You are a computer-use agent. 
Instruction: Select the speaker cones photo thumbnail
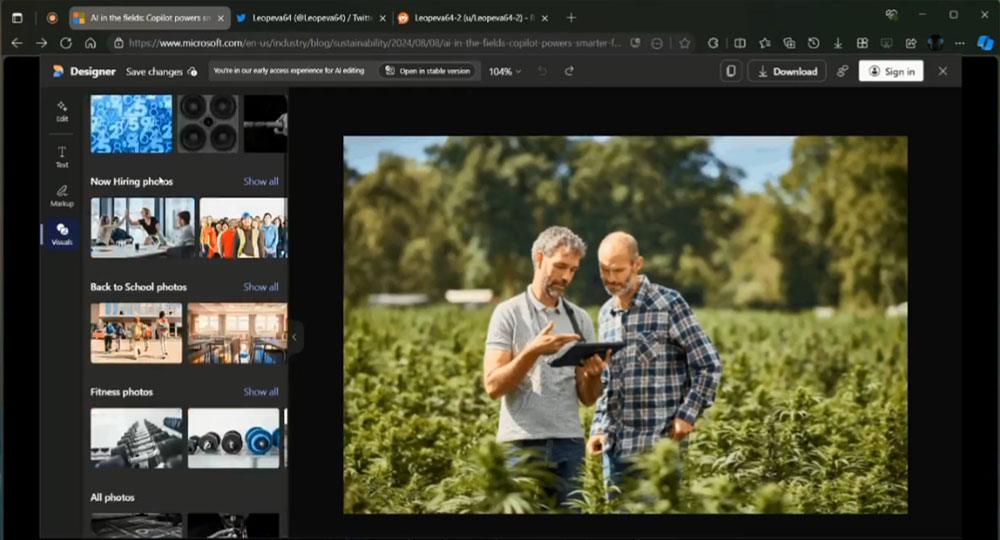click(208, 123)
